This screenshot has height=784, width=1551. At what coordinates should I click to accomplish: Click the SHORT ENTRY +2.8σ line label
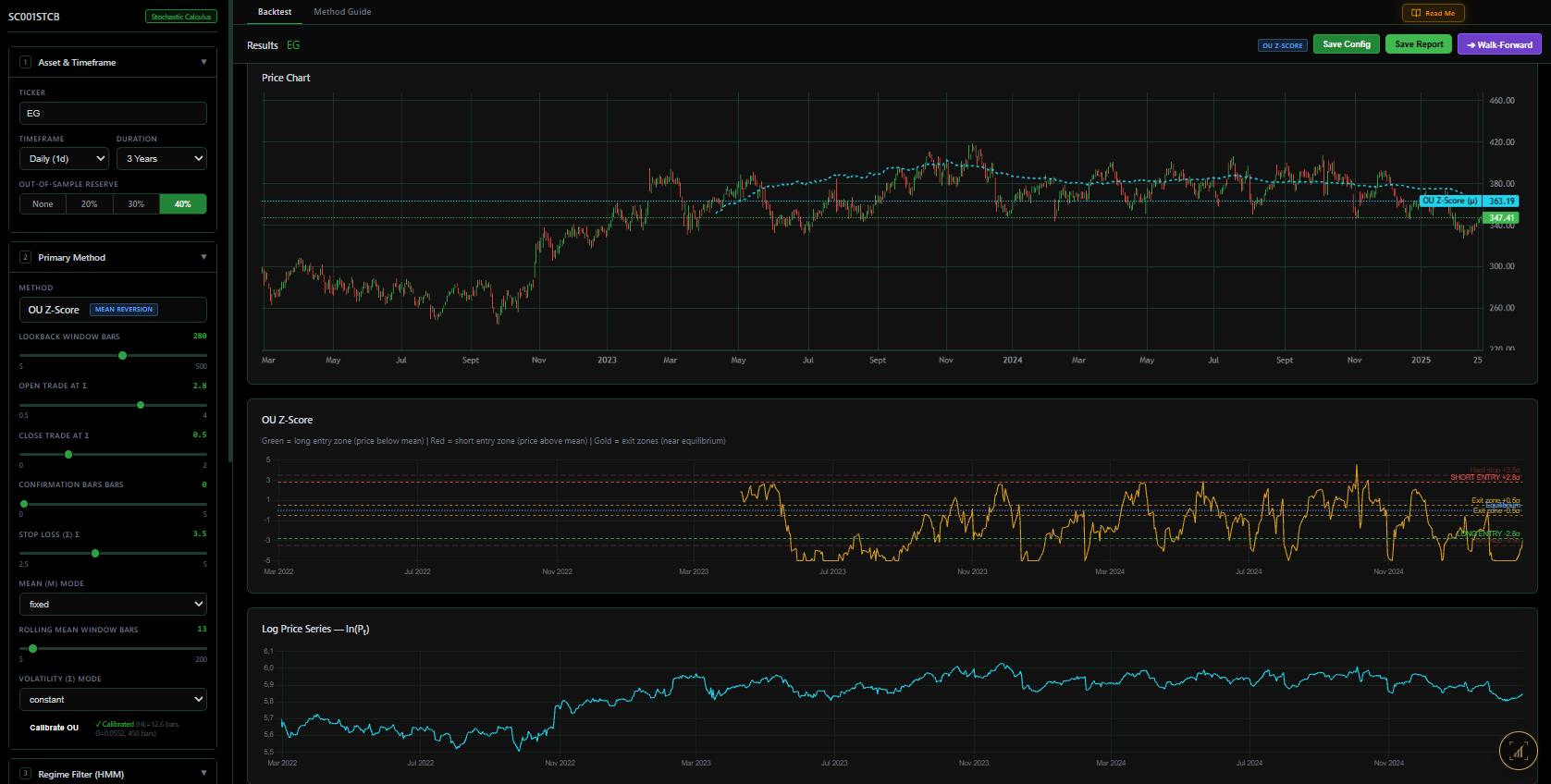point(1484,477)
